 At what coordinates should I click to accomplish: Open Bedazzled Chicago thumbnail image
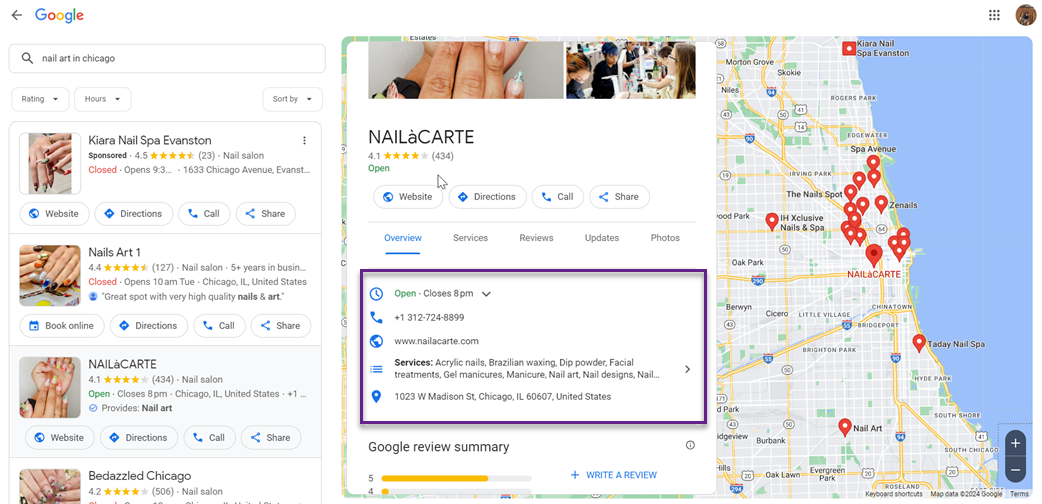pos(50,486)
